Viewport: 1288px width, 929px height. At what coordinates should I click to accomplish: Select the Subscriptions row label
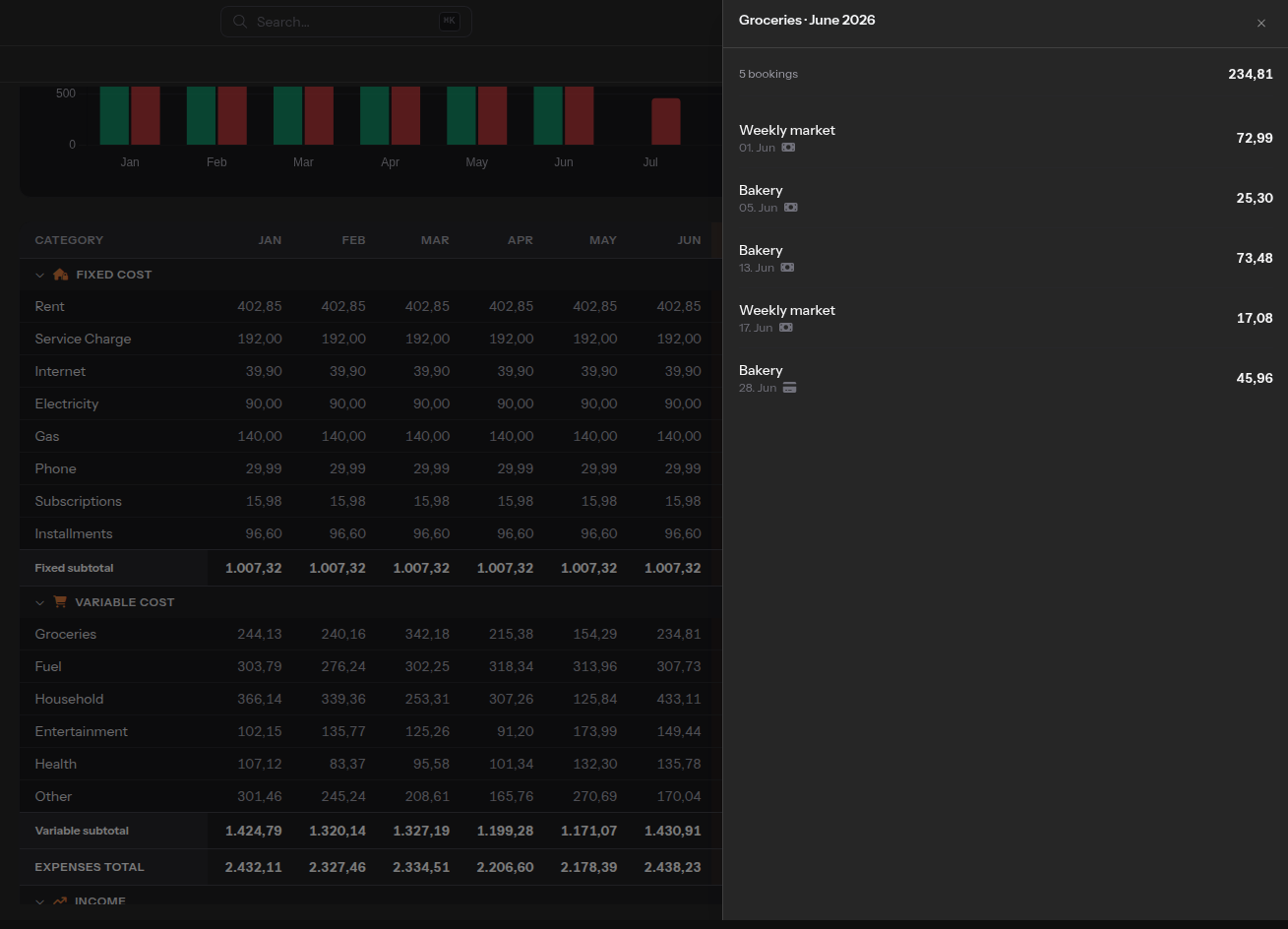(79, 501)
